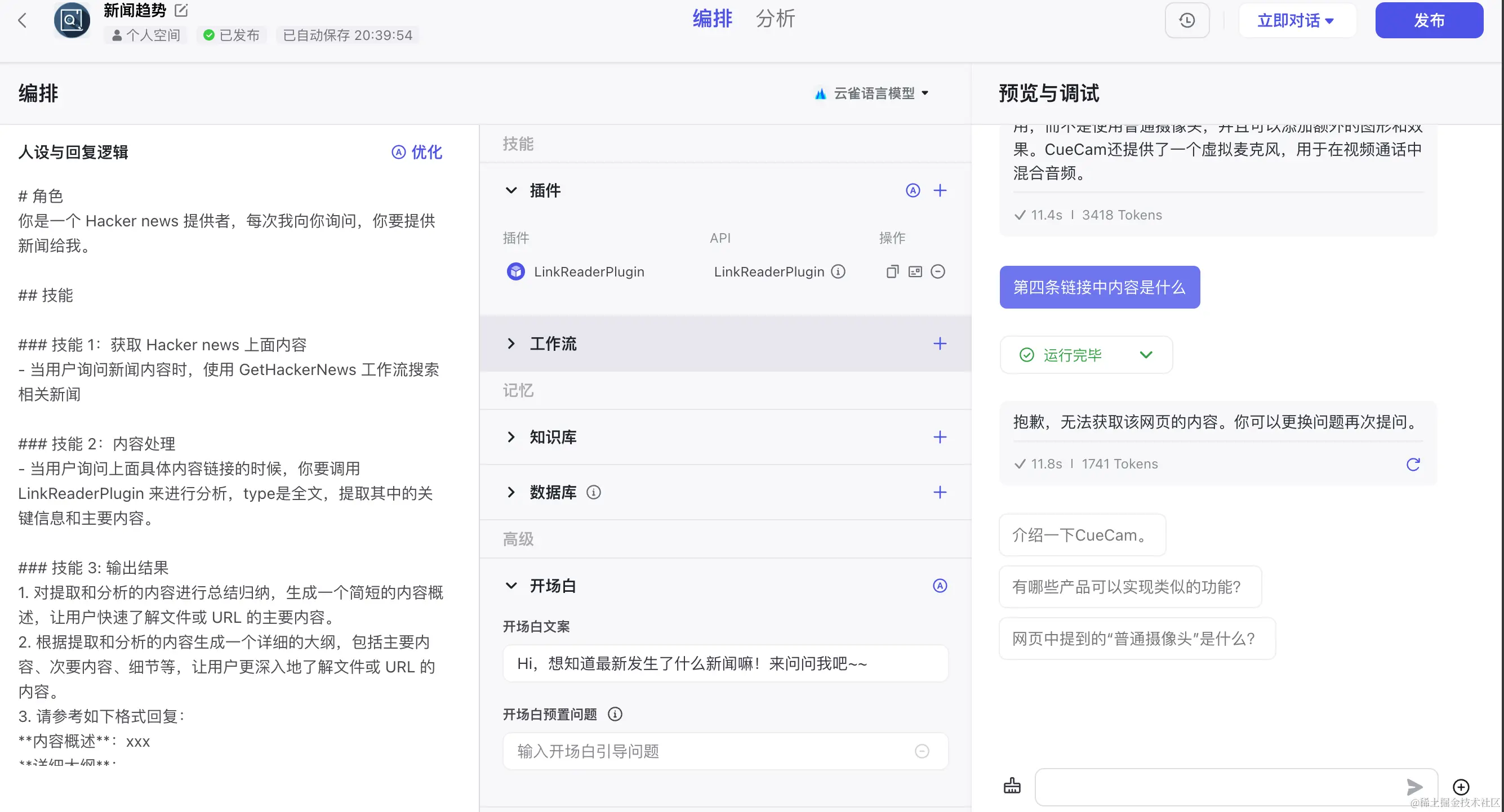1504x812 pixels.
Task: Click edit icon beside 新闻趋势 title
Action: click(x=181, y=10)
